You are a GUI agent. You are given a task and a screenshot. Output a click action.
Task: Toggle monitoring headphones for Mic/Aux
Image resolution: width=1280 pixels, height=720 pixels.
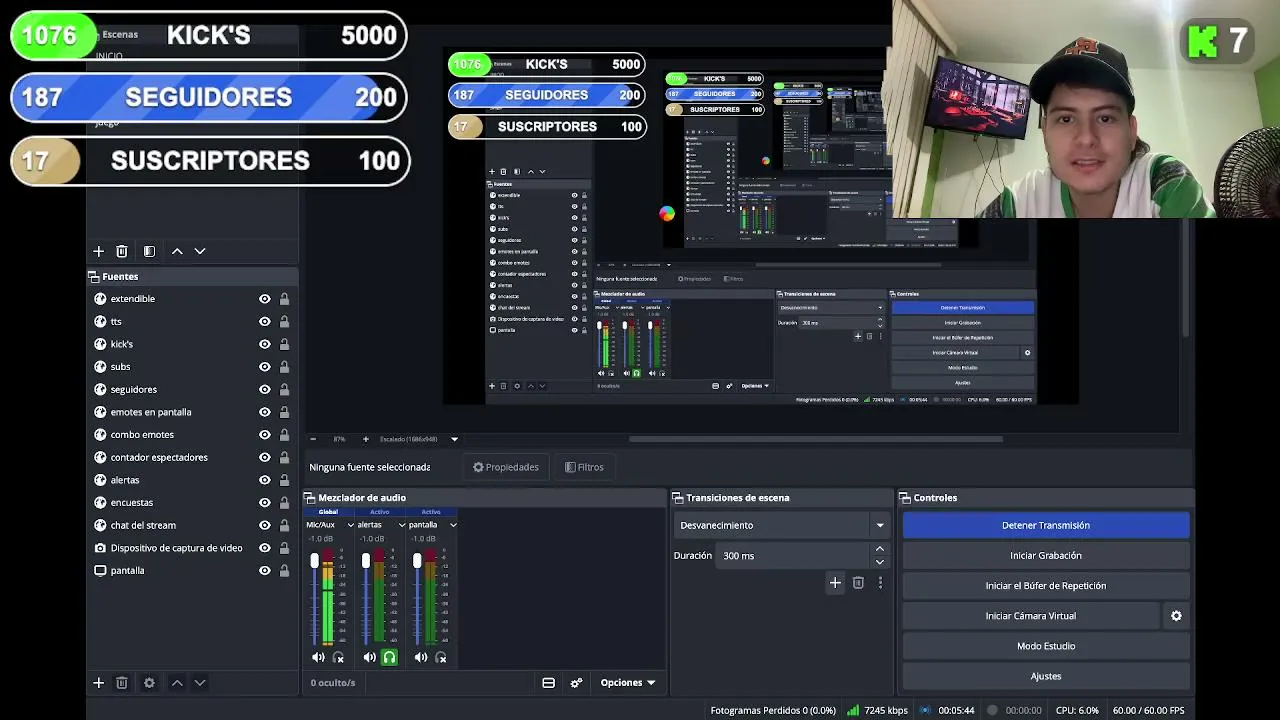(x=338, y=657)
